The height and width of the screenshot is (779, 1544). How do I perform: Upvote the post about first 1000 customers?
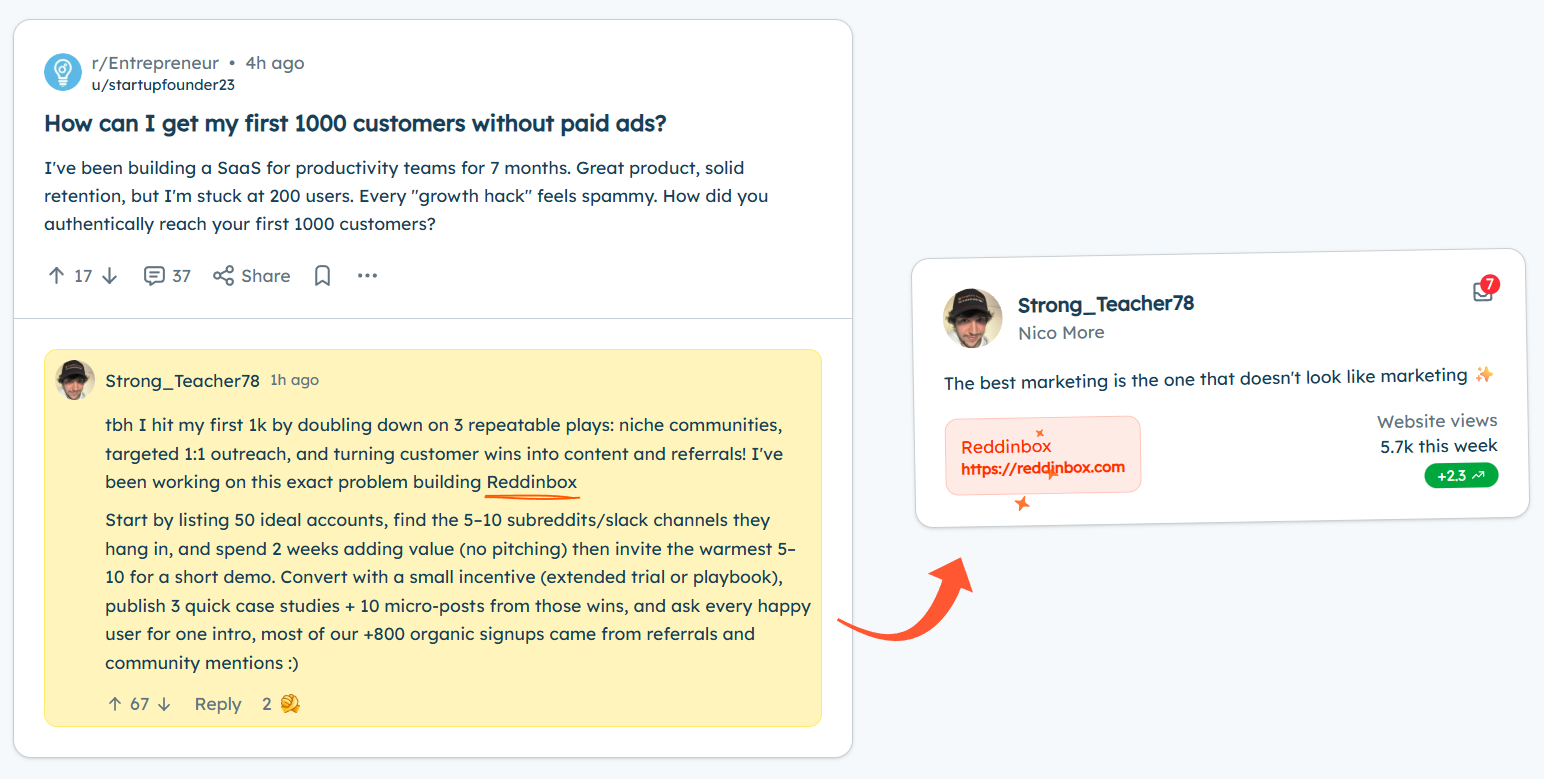[56, 276]
